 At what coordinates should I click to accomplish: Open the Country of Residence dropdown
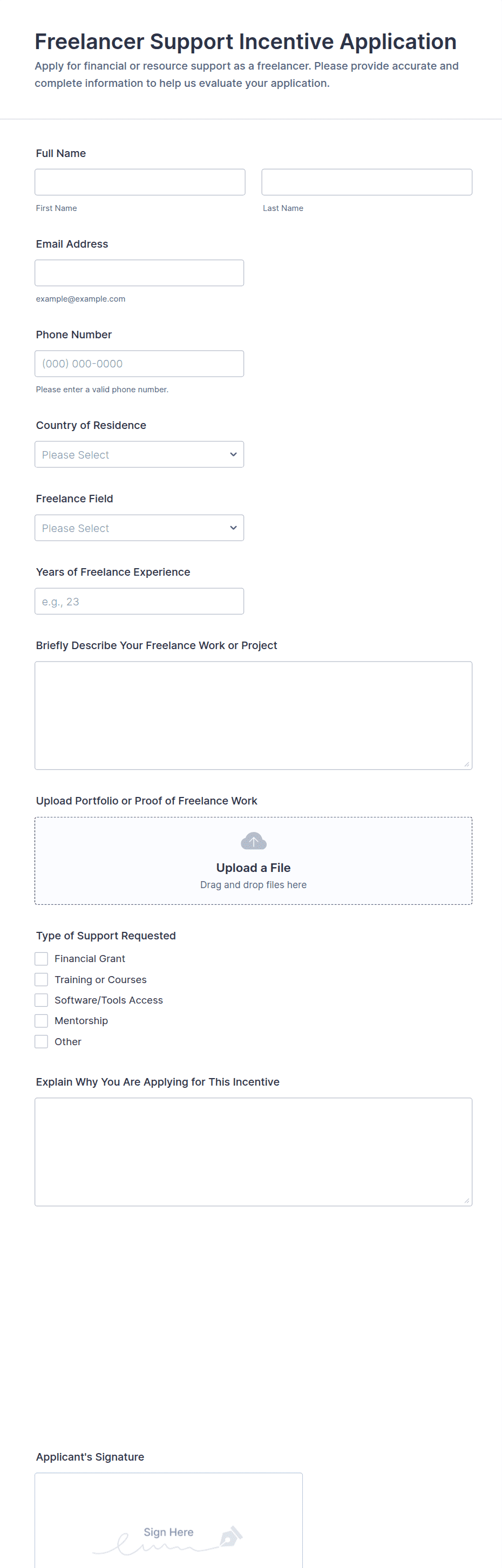(x=139, y=455)
